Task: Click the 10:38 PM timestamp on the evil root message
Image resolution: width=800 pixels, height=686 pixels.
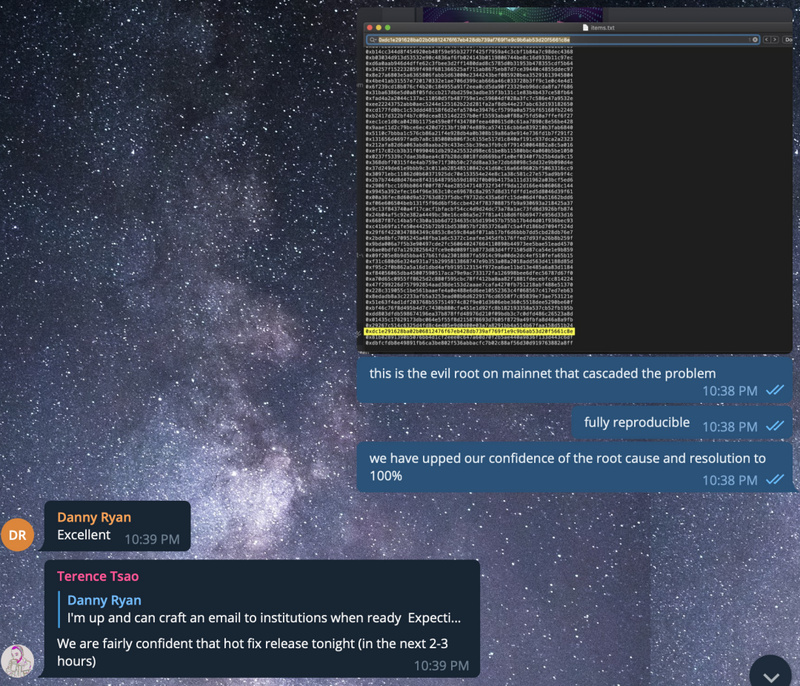Action: coord(730,391)
